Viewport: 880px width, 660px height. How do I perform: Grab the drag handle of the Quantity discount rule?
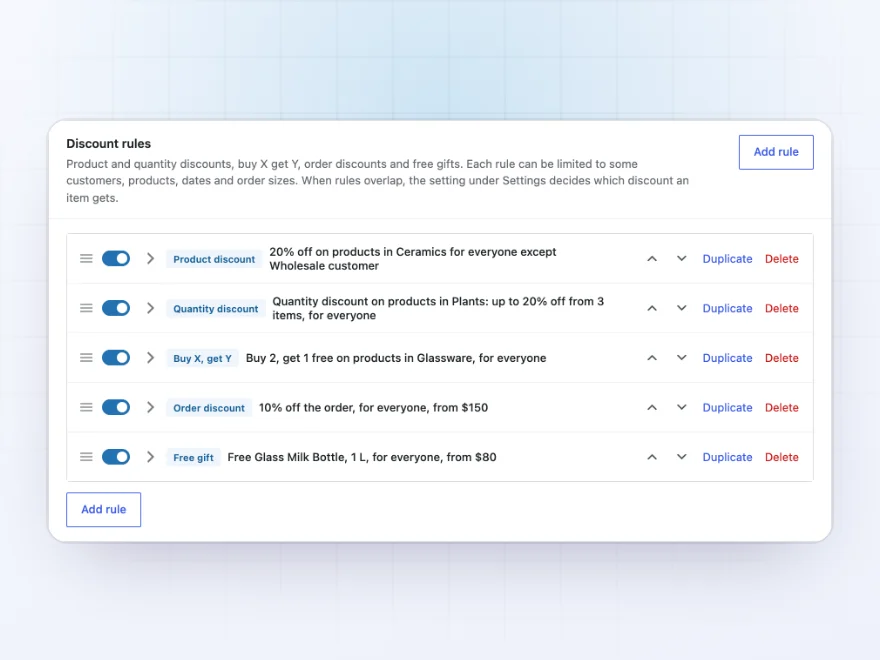point(86,308)
